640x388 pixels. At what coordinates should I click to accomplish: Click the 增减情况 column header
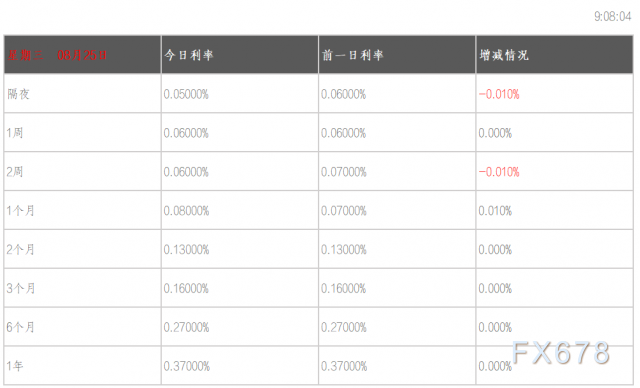[x=504, y=55]
